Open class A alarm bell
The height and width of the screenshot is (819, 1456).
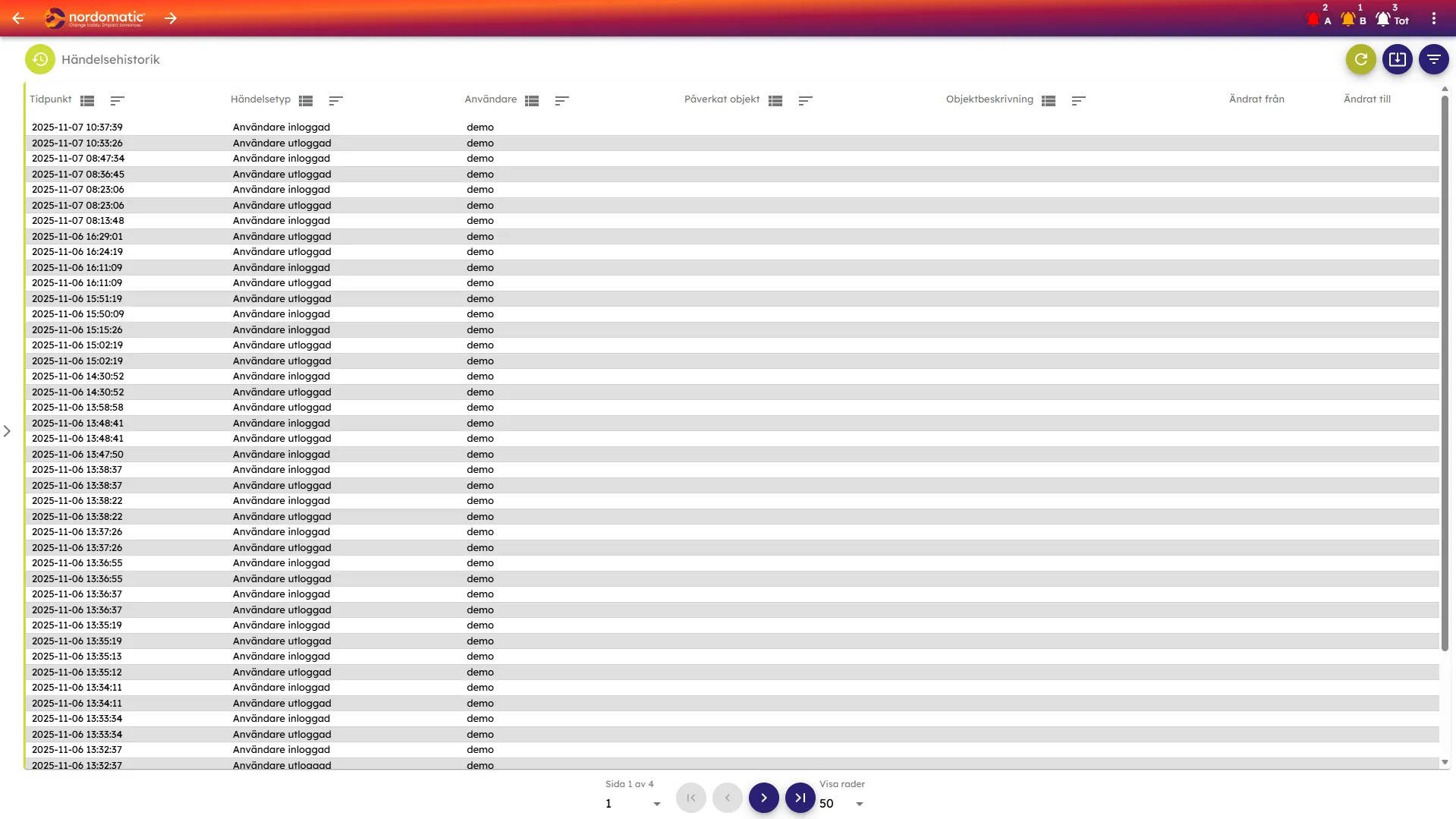pos(1314,19)
